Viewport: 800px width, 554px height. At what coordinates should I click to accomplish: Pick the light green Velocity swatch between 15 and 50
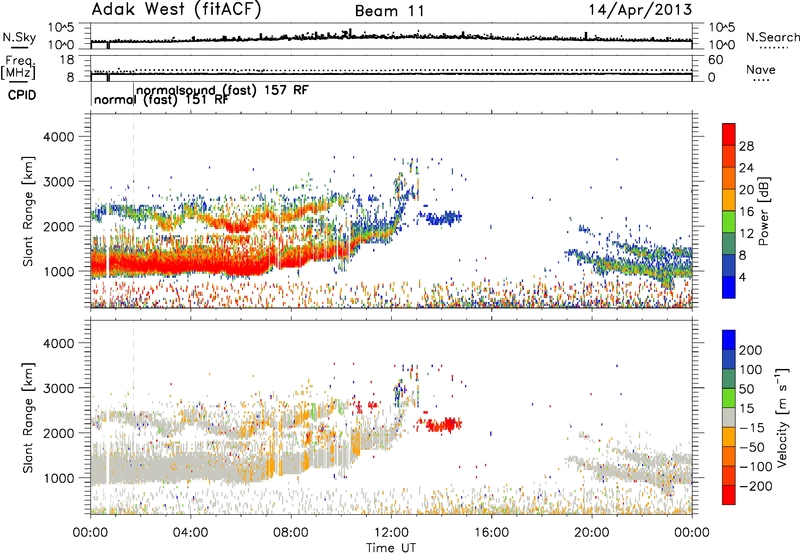729,398
